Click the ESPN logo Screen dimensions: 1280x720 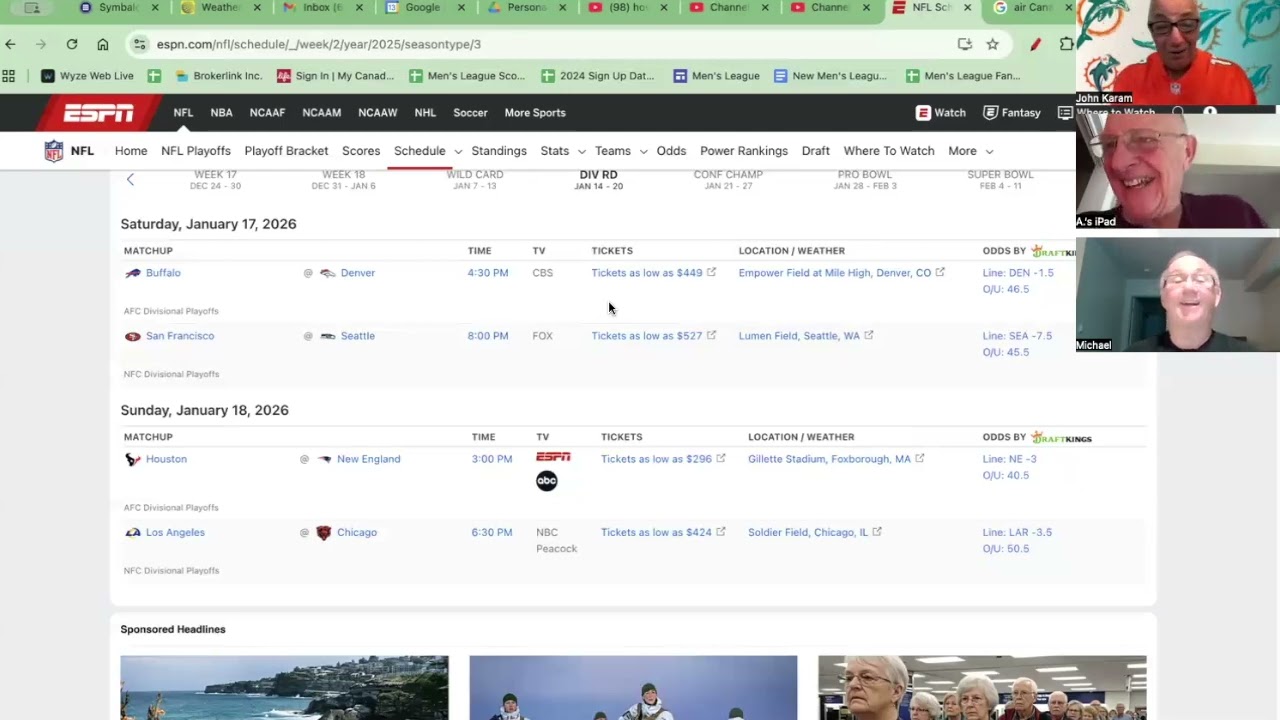point(98,113)
